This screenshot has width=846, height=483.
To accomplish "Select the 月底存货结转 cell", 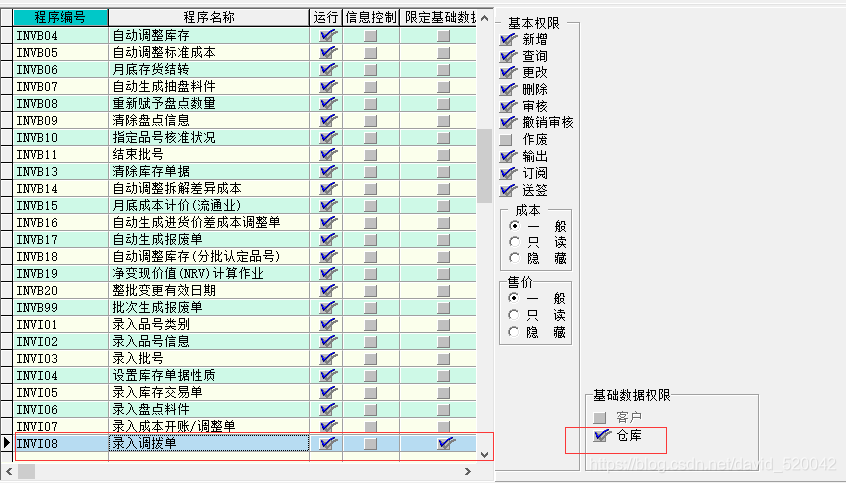I will [209, 70].
